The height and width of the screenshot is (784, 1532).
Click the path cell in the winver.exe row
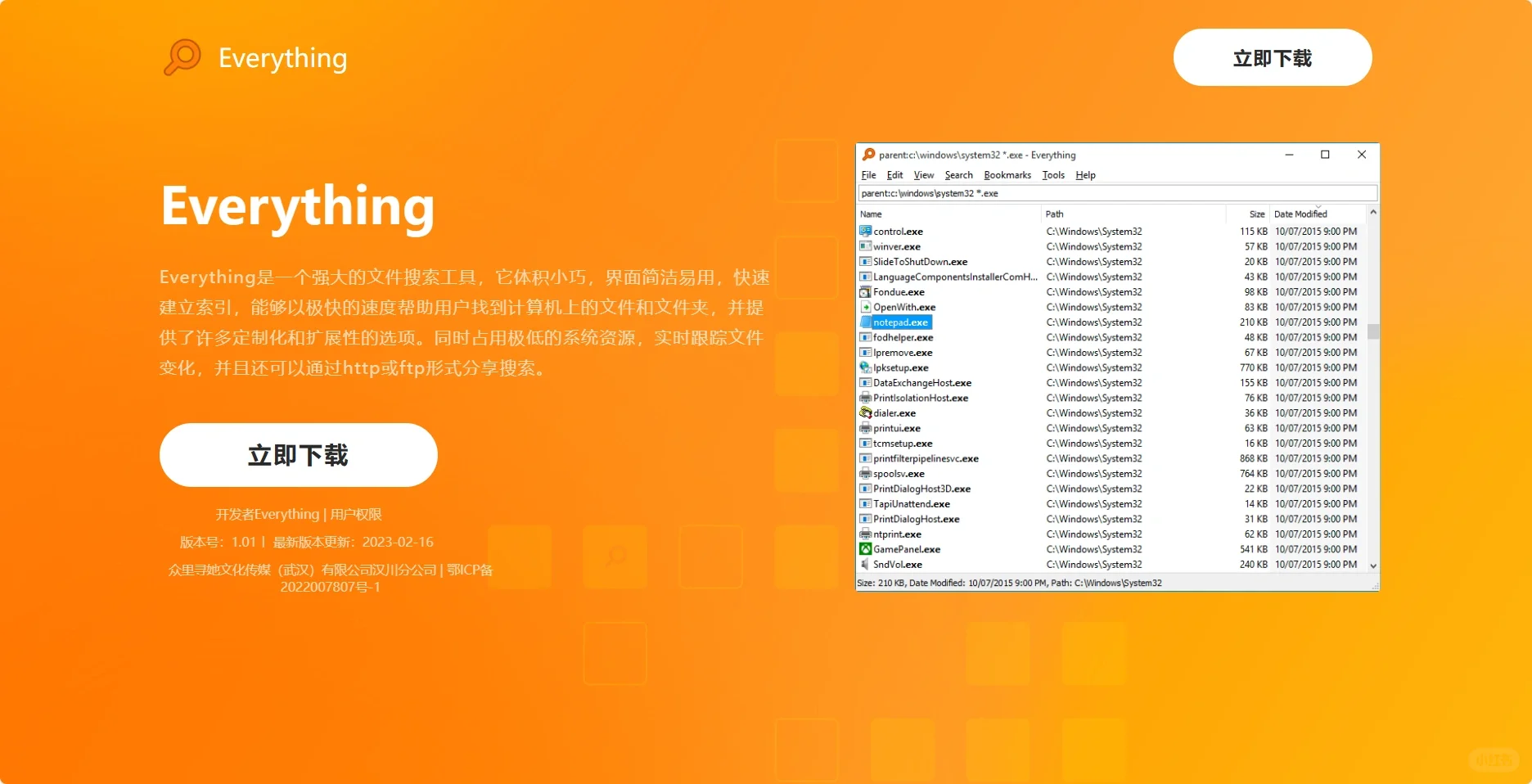(x=1094, y=247)
